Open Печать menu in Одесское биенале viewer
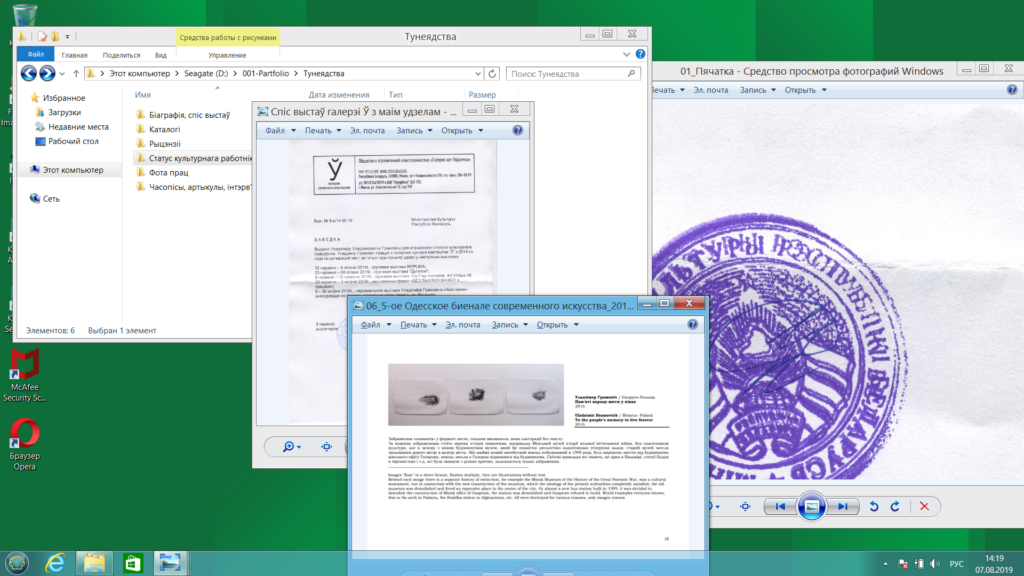The image size is (1024, 576). point(419,325)
